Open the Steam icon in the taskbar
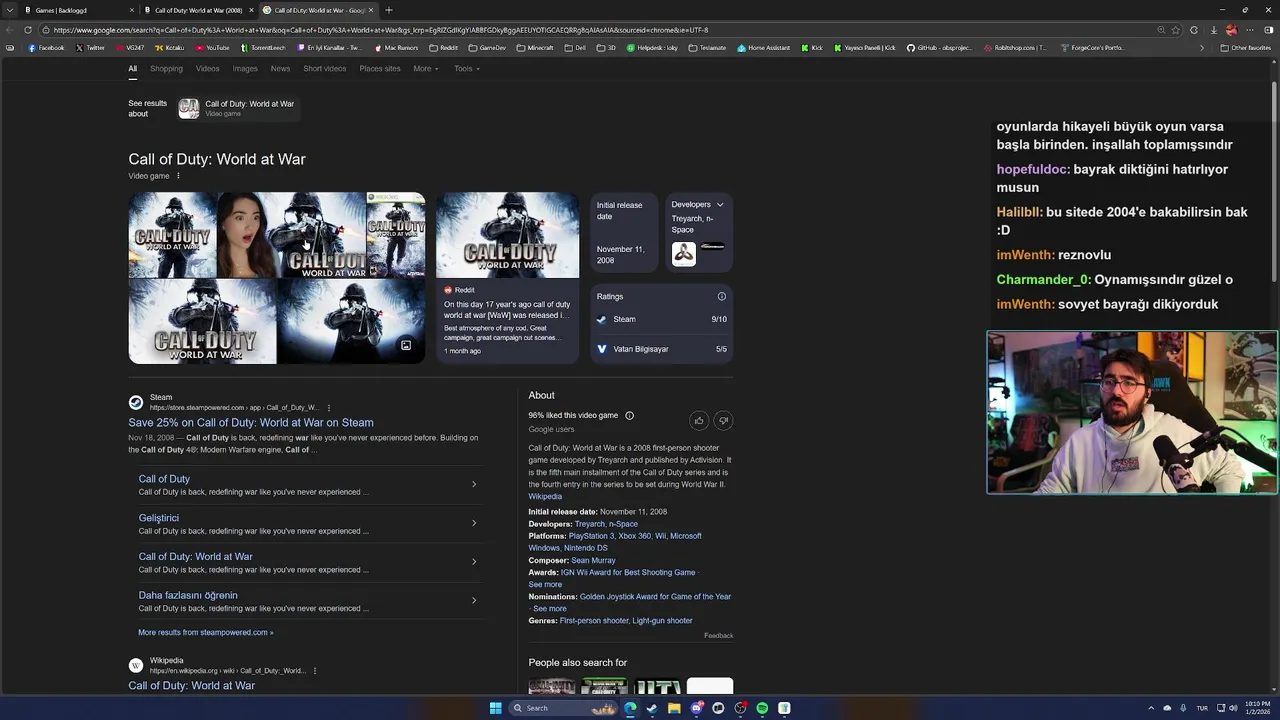 [652, 708]
